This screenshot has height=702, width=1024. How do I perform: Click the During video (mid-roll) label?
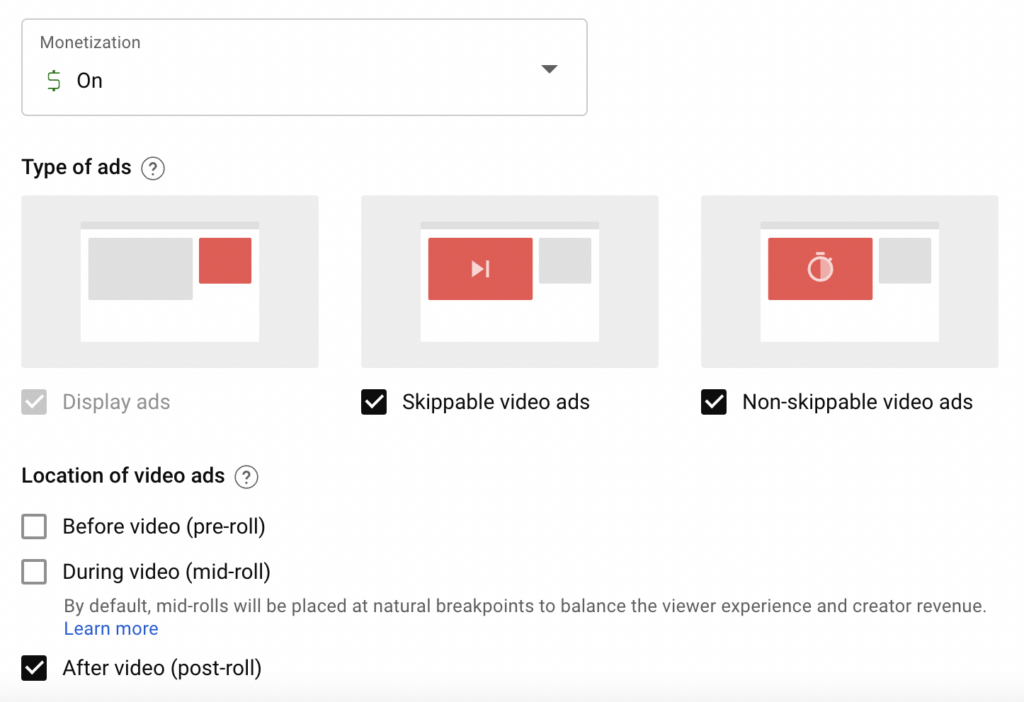166,571
